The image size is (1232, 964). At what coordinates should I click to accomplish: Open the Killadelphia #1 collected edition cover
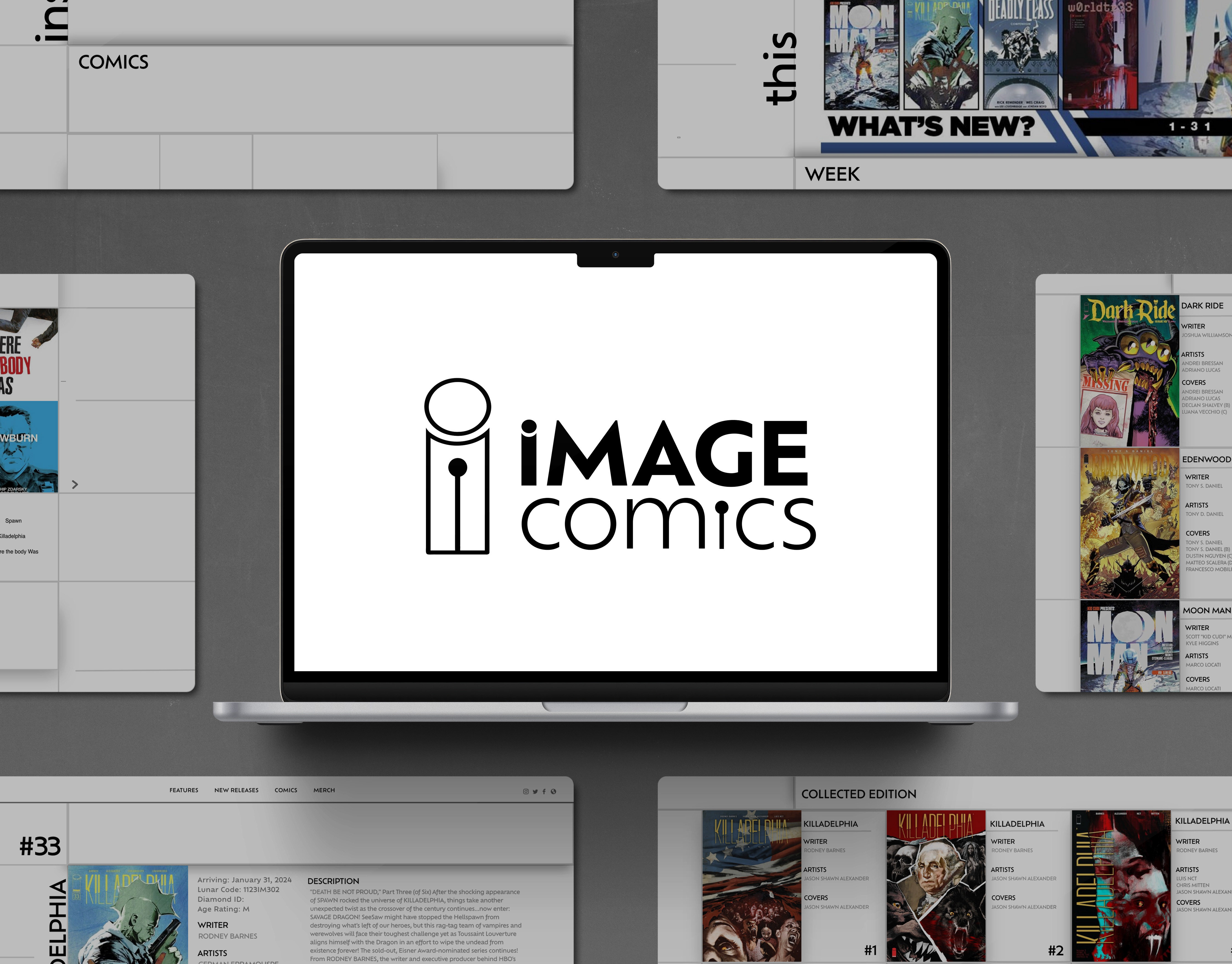(751, 886)
